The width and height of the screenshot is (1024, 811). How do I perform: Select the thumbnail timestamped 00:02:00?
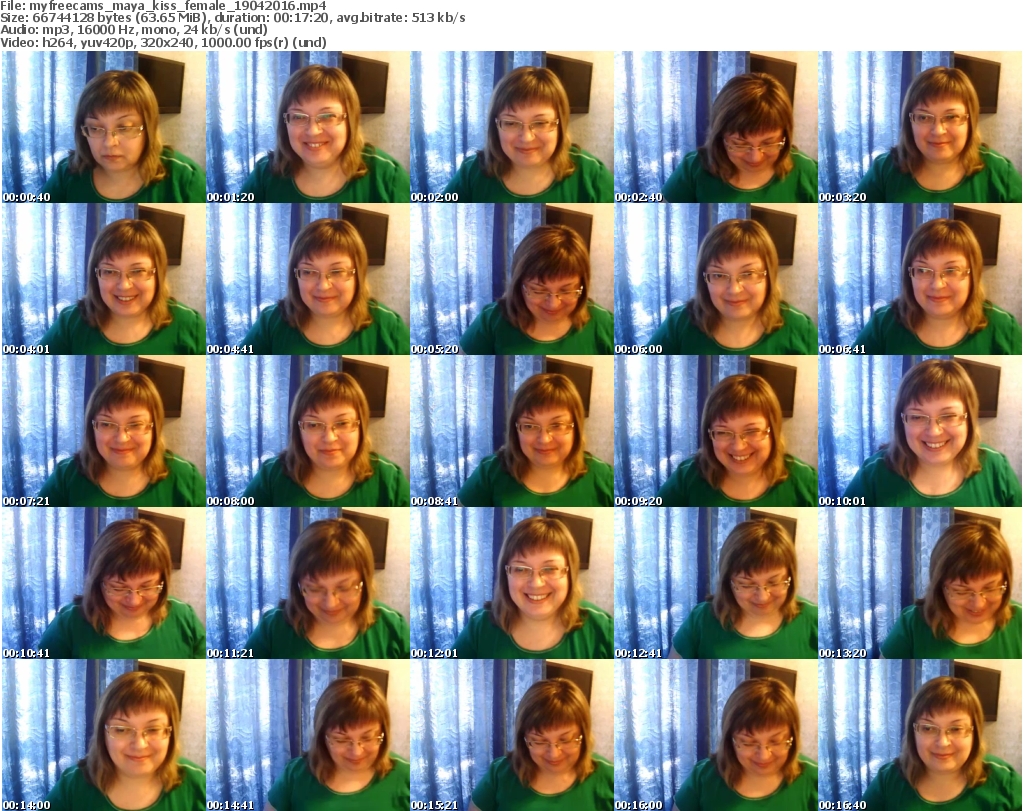click(512, 127)
